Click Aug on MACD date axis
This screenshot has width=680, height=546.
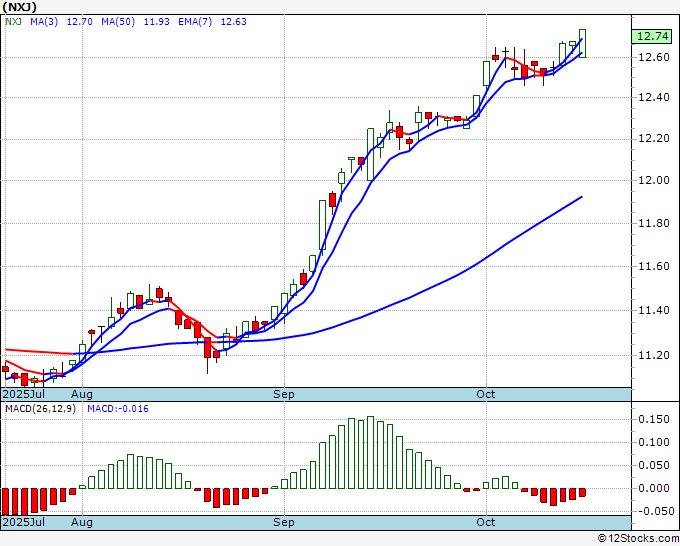[x=82, y=522]
